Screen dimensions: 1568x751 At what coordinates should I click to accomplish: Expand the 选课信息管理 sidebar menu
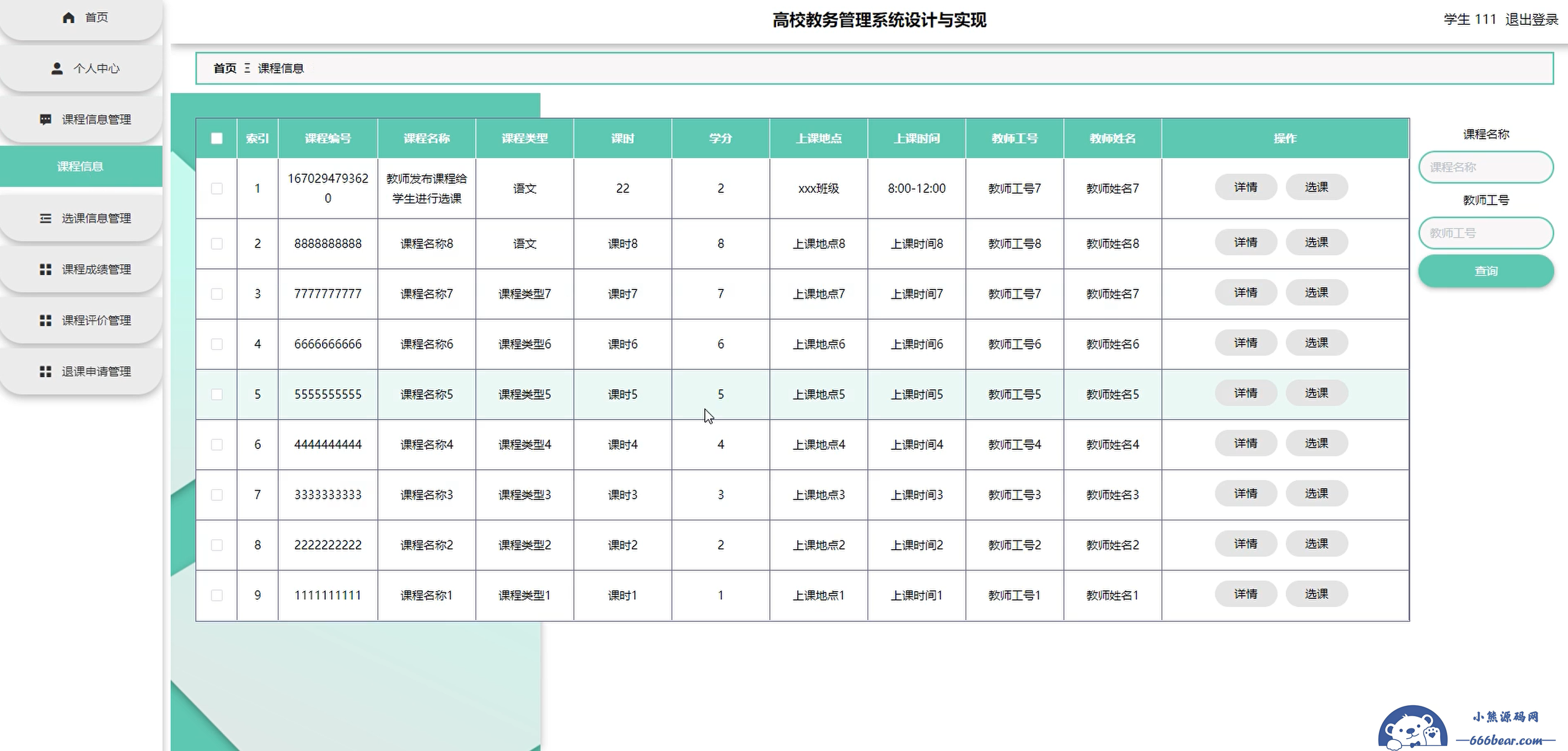81,218
